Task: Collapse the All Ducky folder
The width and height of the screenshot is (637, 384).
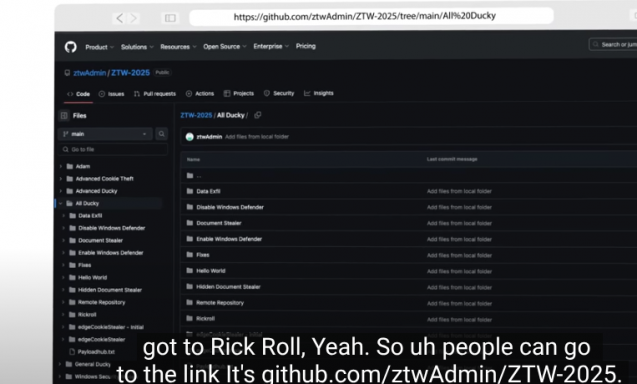Action: click(61, 203)
